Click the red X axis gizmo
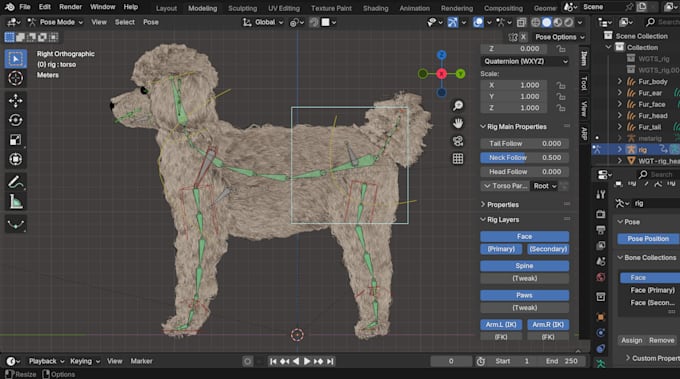Image resolution: width=680 pixels, height=379 pixels. (441, 74)
